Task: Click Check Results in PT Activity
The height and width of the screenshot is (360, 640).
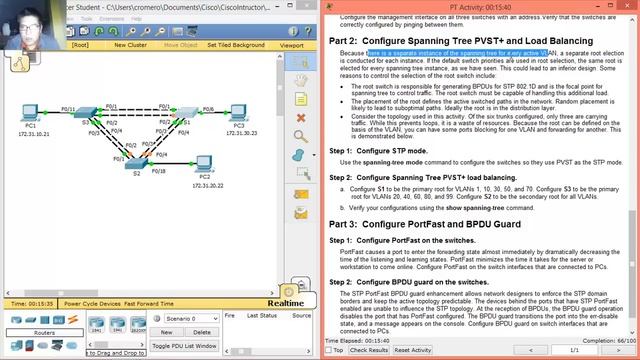Action: (369, 350)
